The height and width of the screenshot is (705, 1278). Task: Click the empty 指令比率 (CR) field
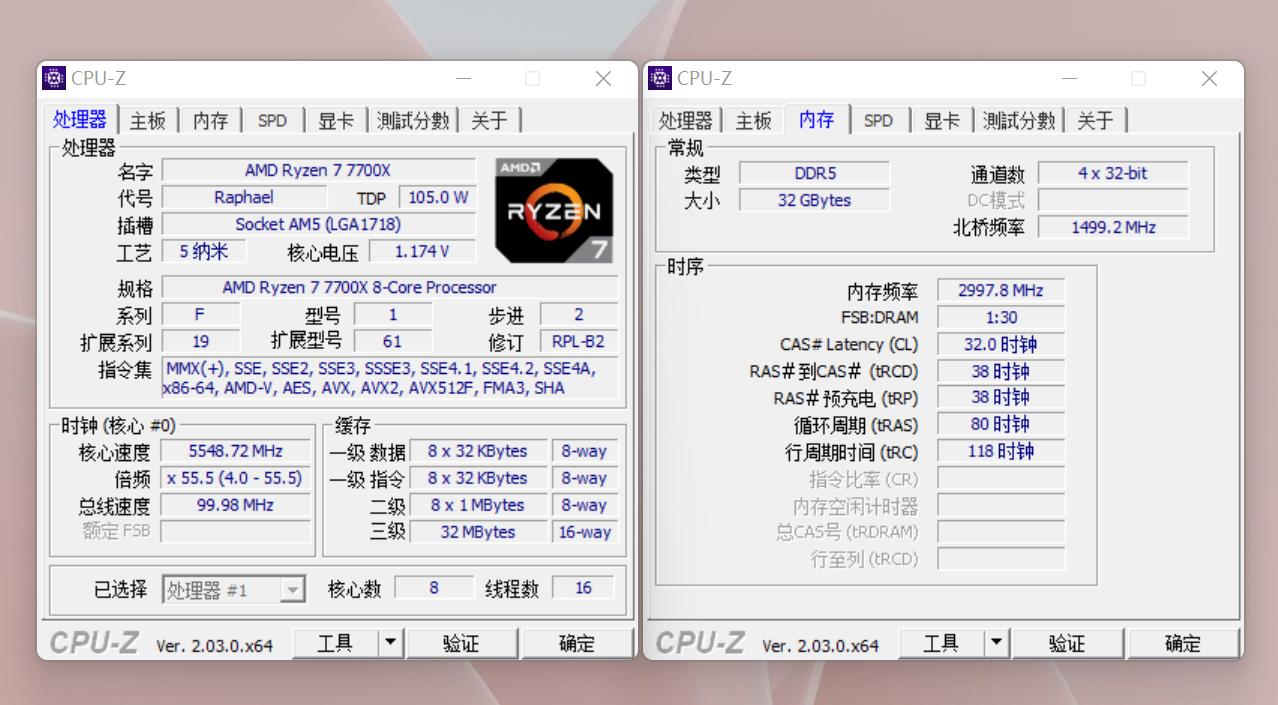(1001, 479)
